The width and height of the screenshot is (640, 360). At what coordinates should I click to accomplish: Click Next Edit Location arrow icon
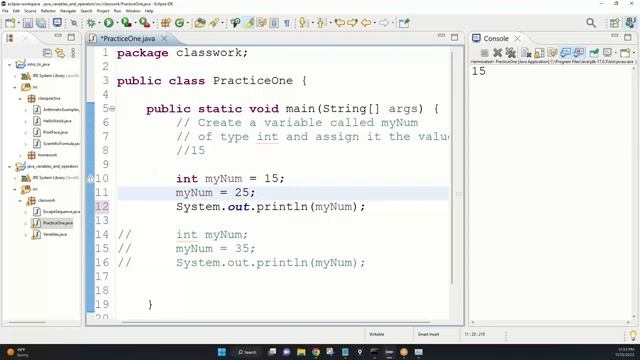[352, 23]
